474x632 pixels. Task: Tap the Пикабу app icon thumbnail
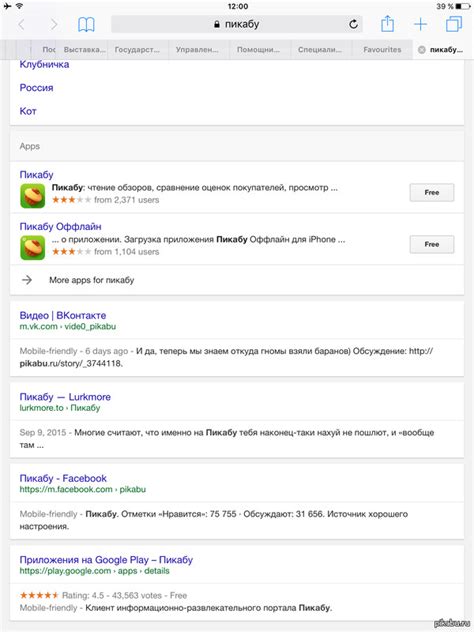pos(33,196)
